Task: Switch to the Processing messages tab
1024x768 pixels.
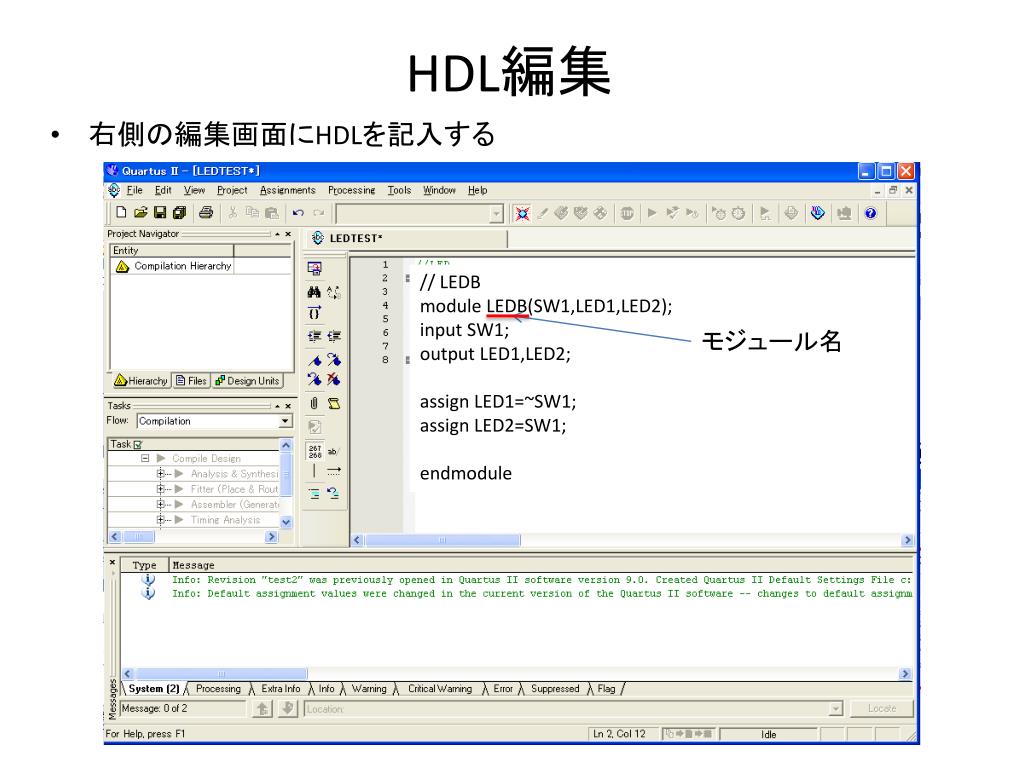Action: 218,689
